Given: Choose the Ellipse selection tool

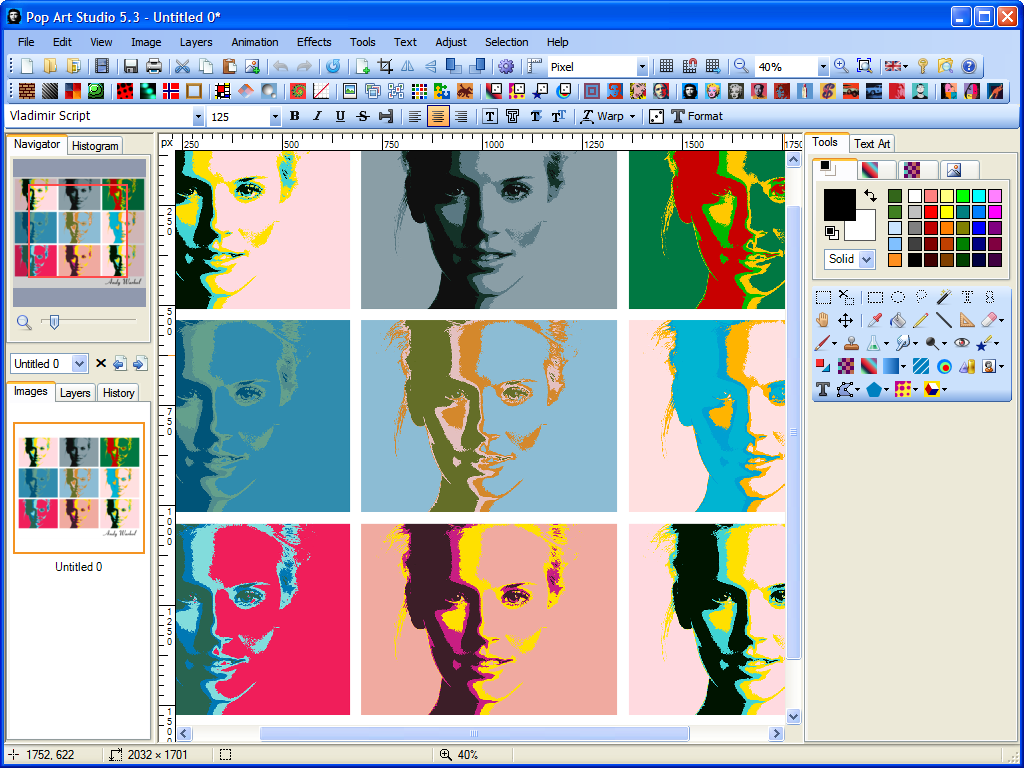Looking at the screenshot, I should pyautogui.click(x=898, y=298).
